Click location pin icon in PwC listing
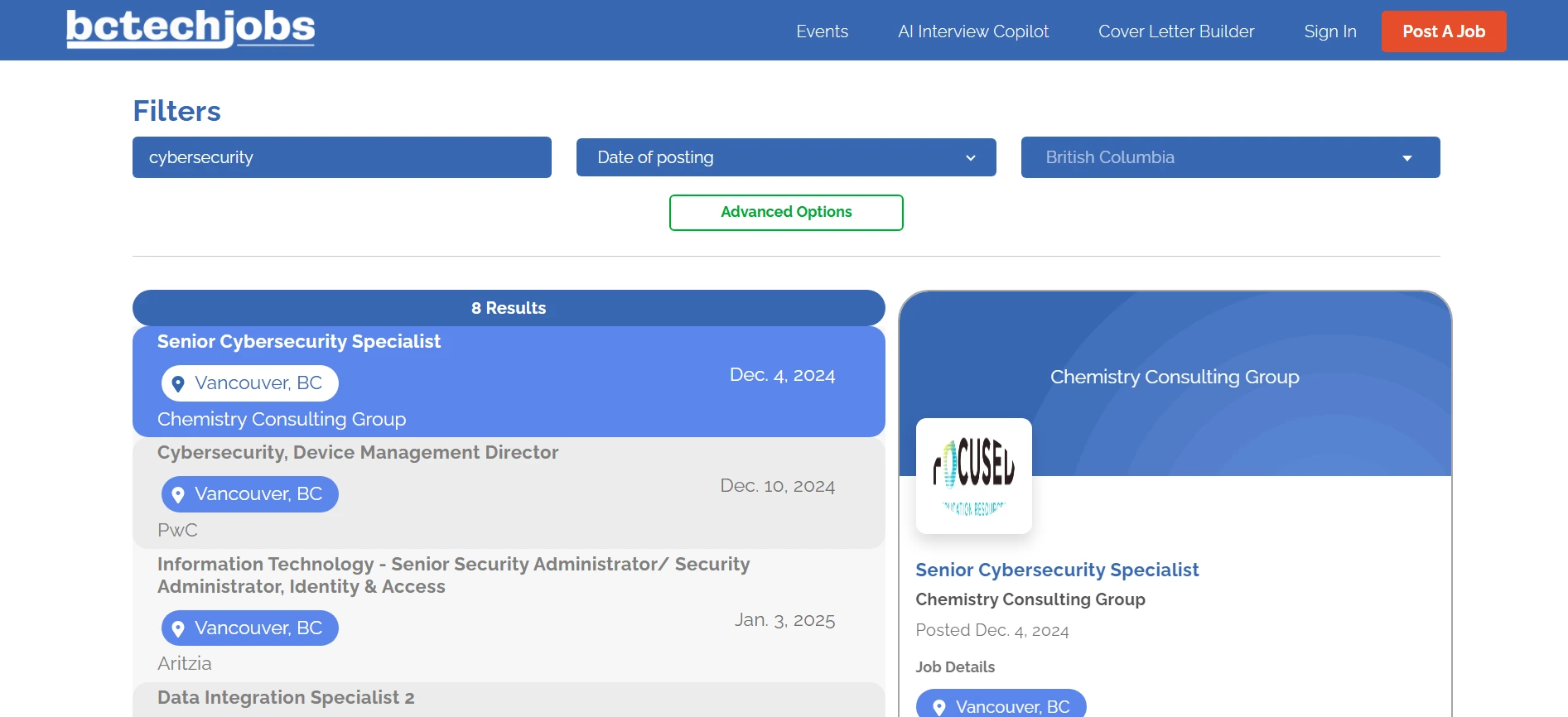1568x717 pixels. coord(177,494)
